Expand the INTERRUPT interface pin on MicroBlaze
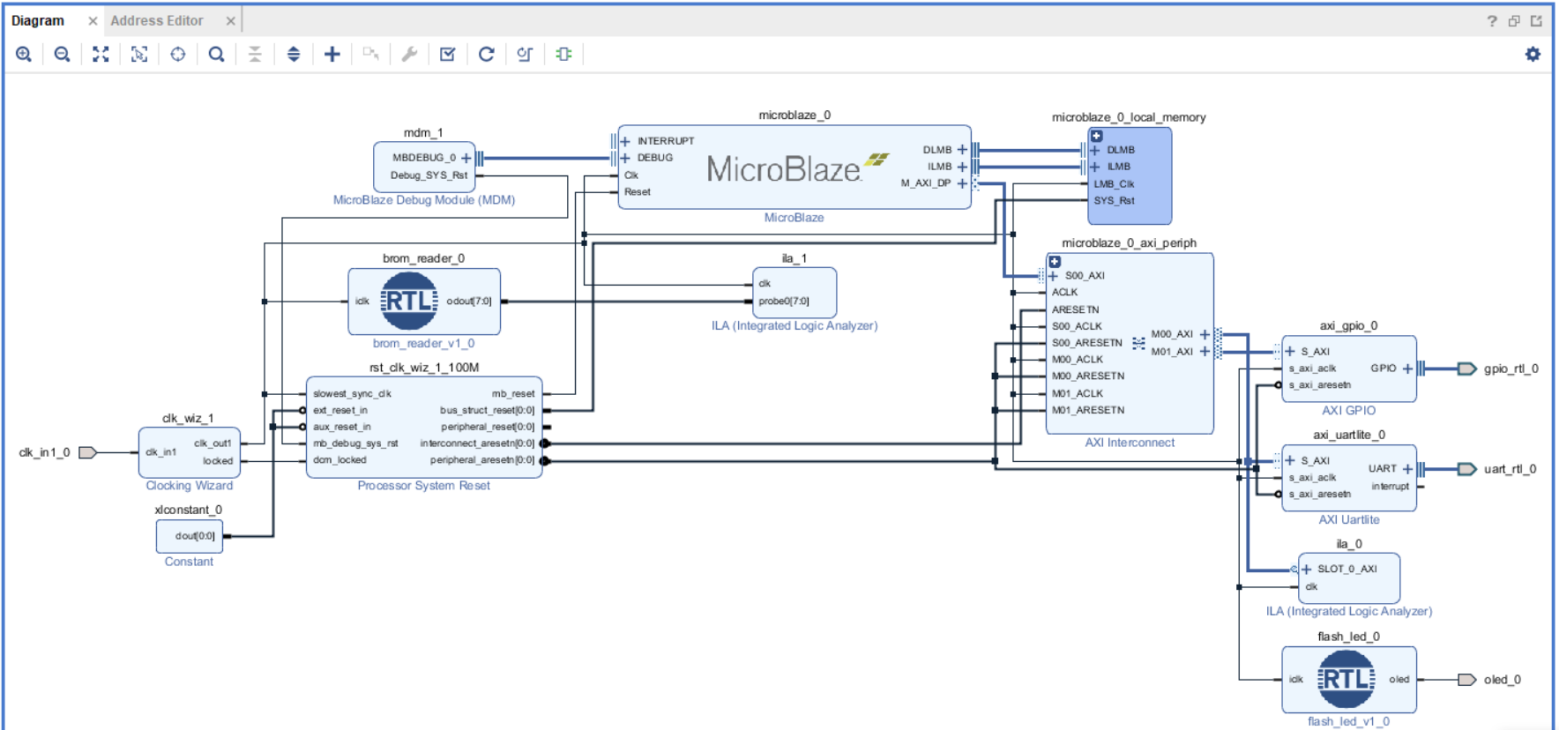Viewport: 1559px width, 730px height. pyautogui.click(x=626, y=141)
